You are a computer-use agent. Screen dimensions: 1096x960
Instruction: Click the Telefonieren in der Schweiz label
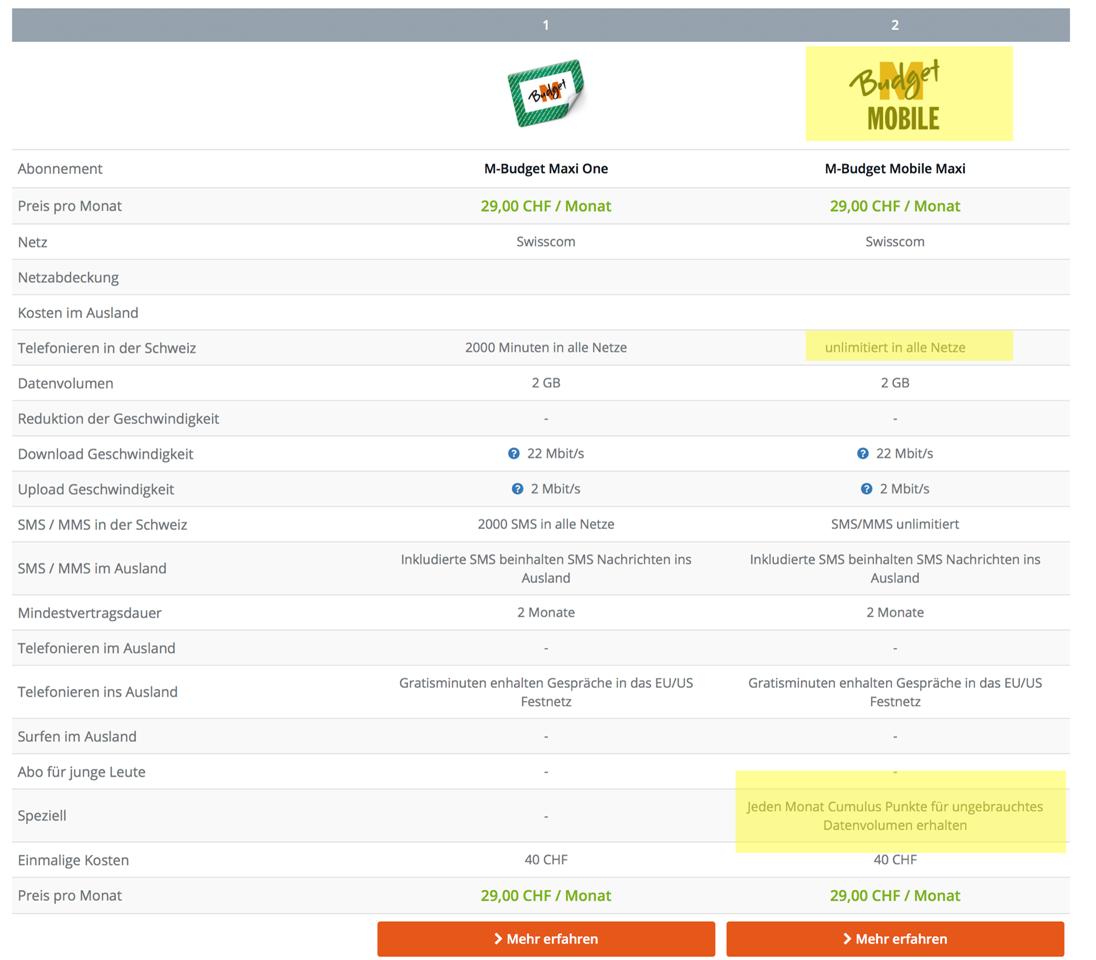[107, 348]
